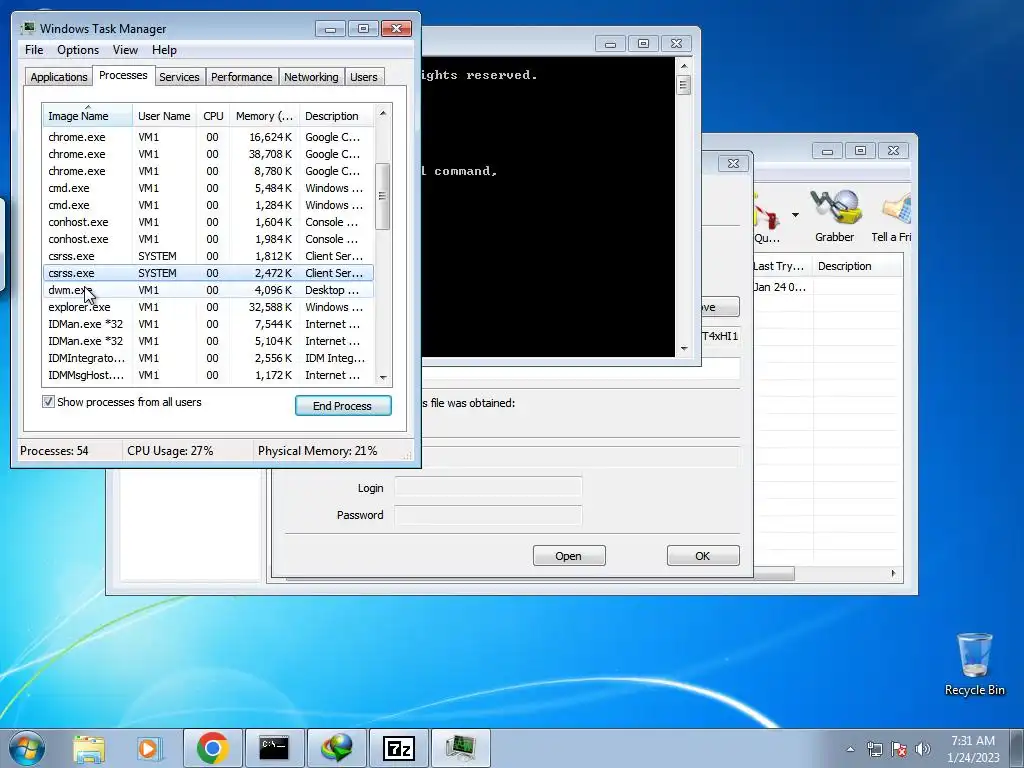Expand the IDM queue dropdown arrow
This screenshot has width=1024, height=768.
[795, 214]
